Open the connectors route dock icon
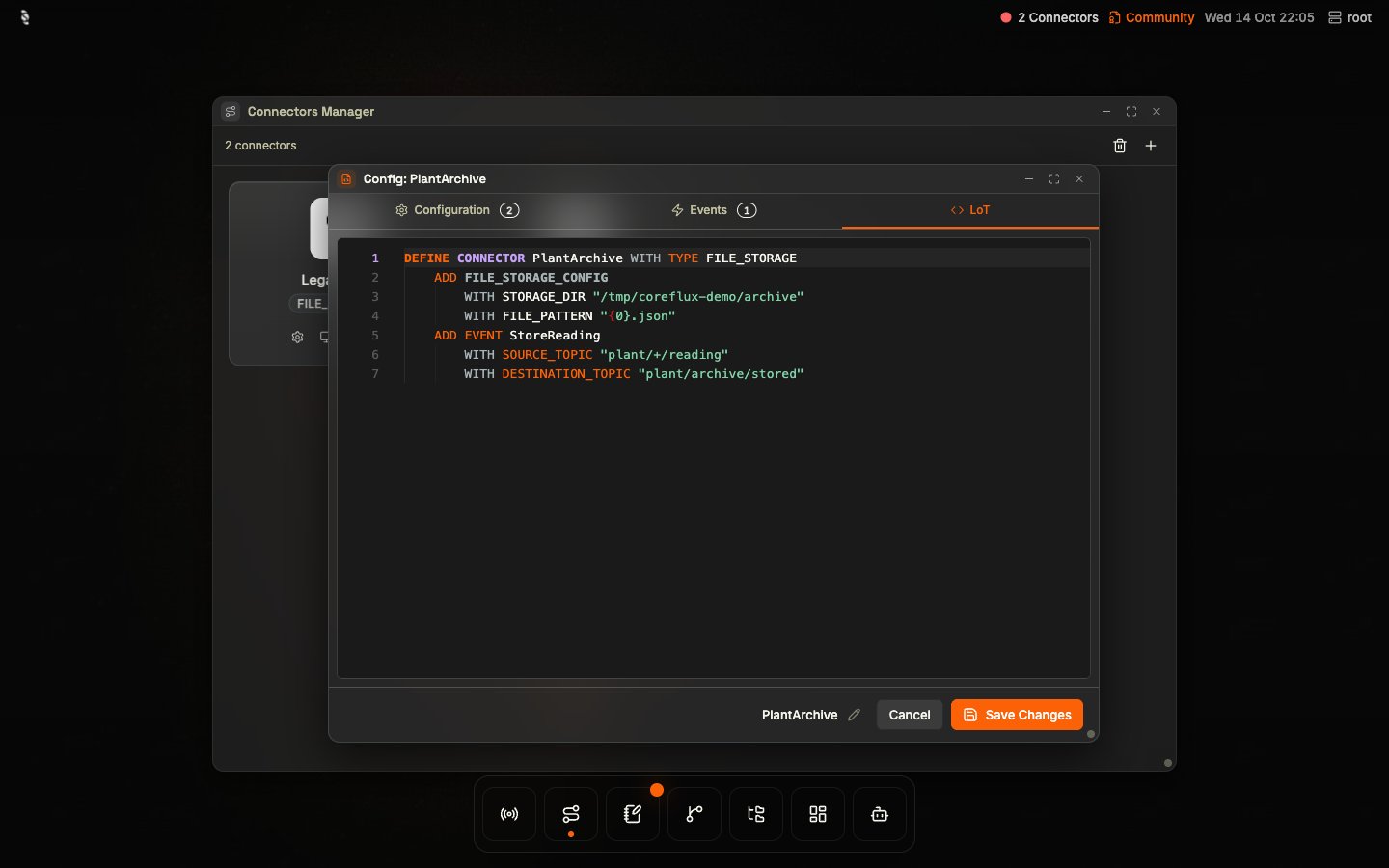The image size is (1389, 868). tap(571, 814)
